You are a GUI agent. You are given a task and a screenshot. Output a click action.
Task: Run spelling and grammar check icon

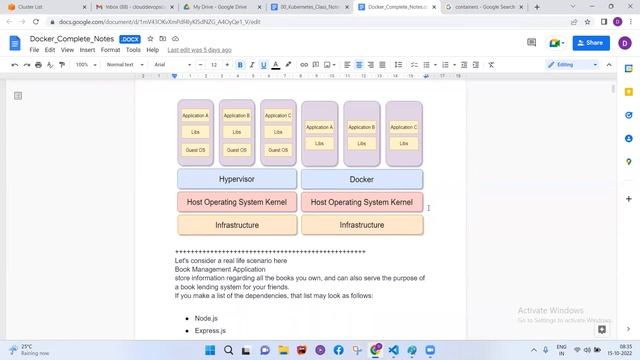pyautogui.click(x=50, y=65)
